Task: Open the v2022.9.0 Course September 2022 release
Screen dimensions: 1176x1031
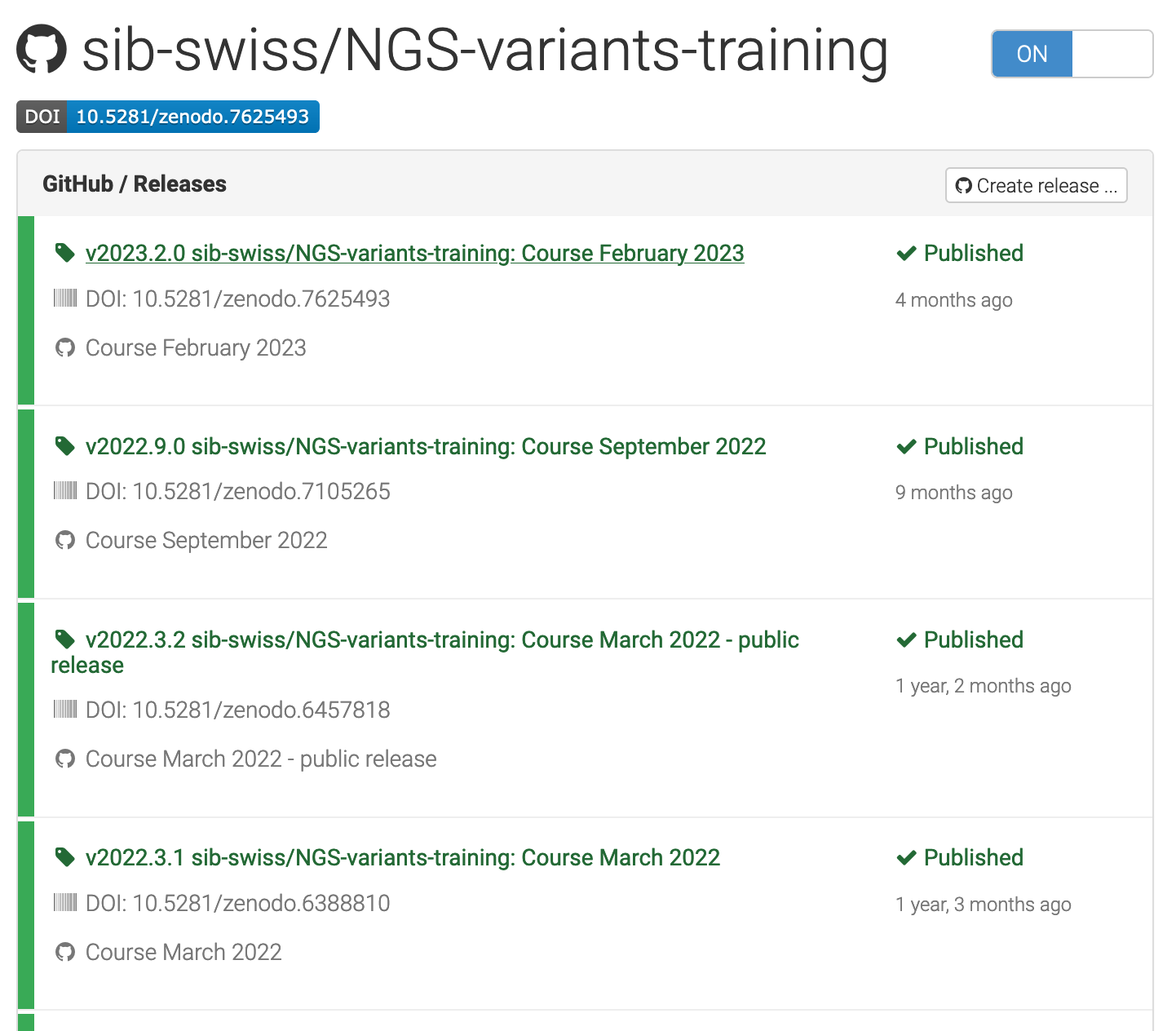Action: pos(426,446)
